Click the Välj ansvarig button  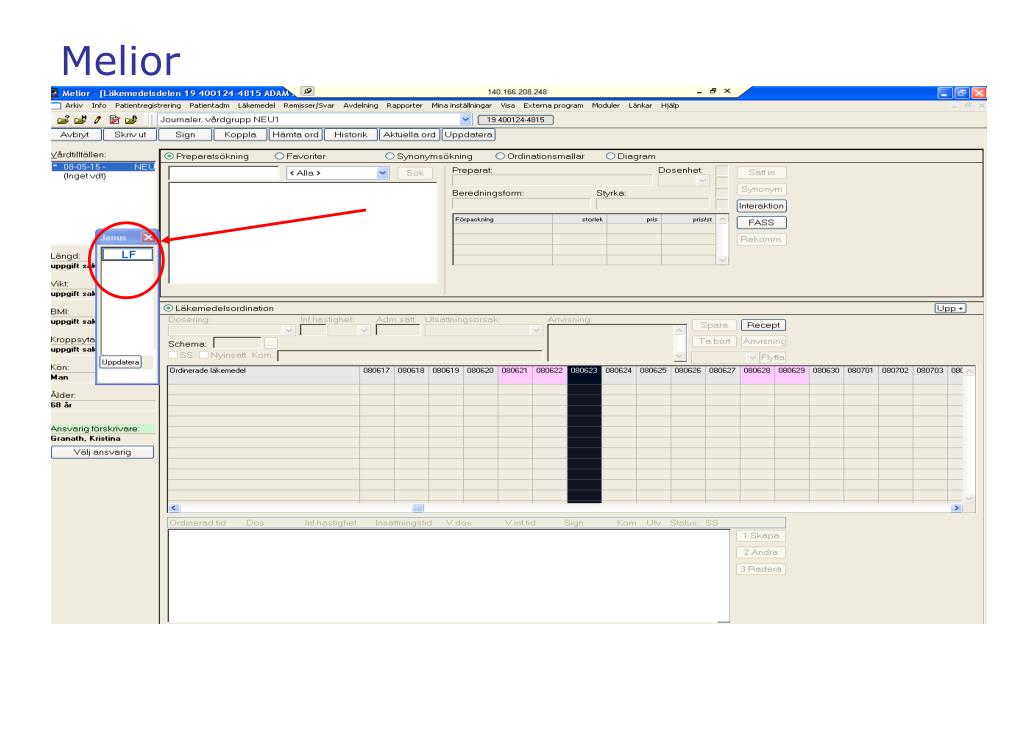[102, 452]
